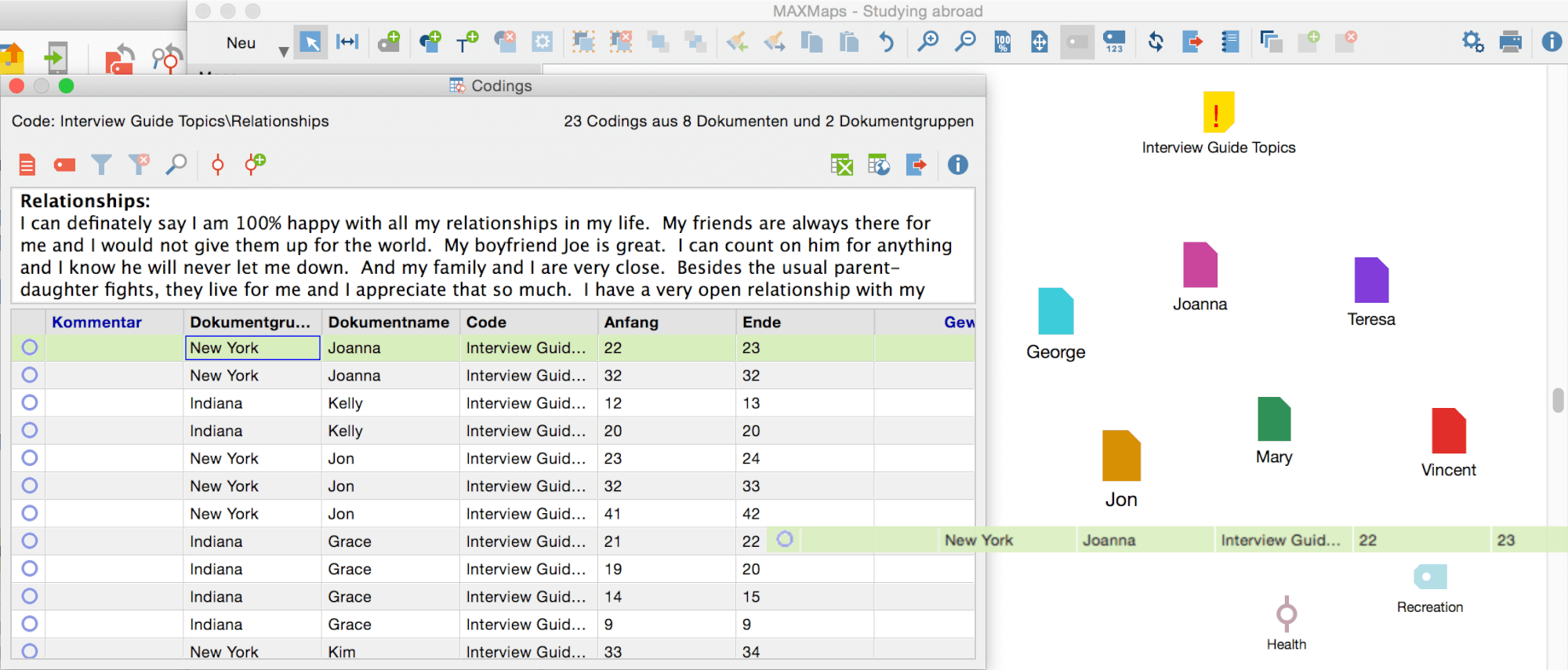Export the map from the toolbar
This screenshot has width=1568, height=670.
click(1192, 42)
